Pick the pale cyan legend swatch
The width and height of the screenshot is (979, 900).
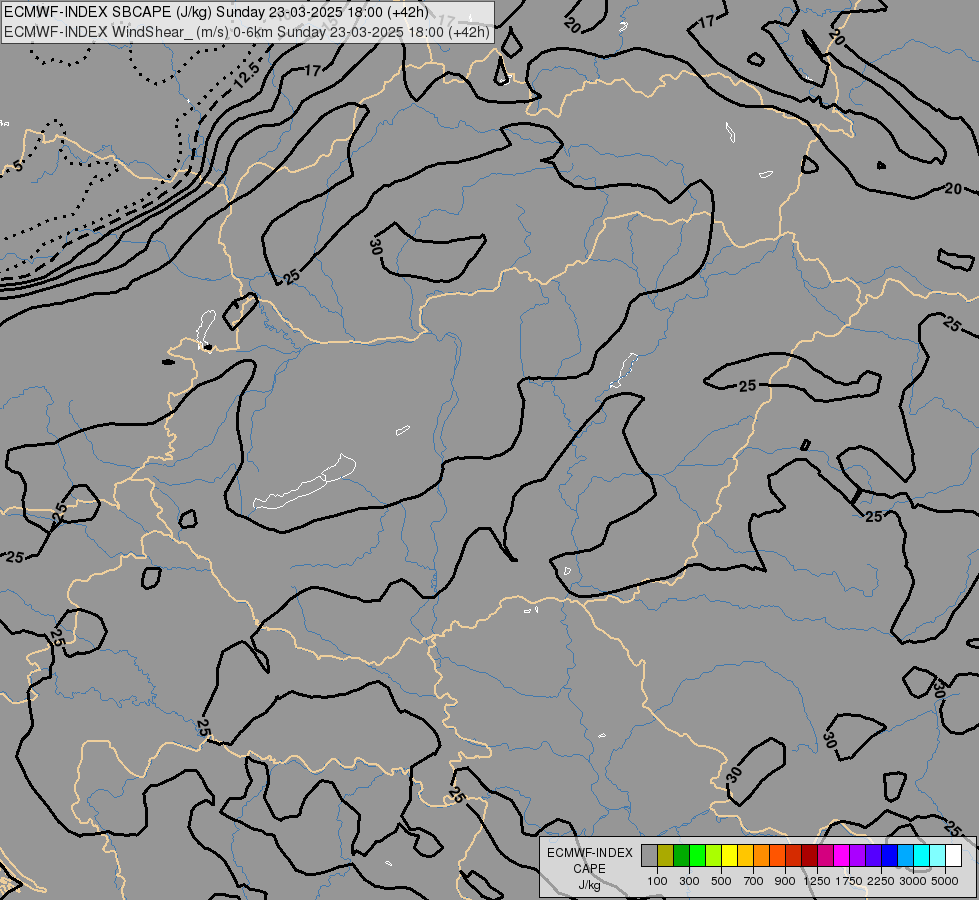[x=938, y=856]
